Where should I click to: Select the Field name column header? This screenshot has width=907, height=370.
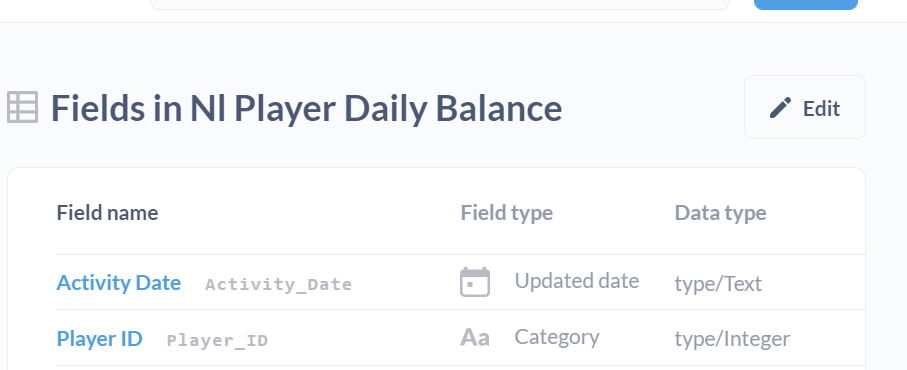point(107,213)
